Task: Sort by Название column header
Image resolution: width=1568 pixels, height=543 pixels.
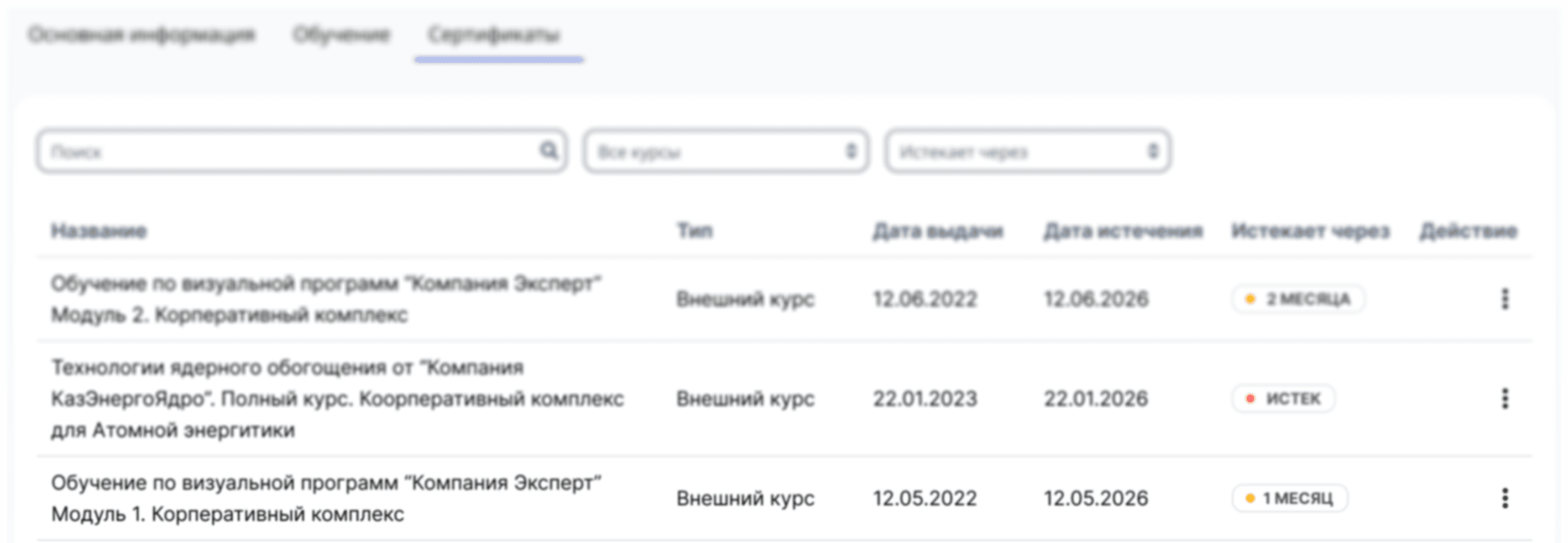Action: 99,231
